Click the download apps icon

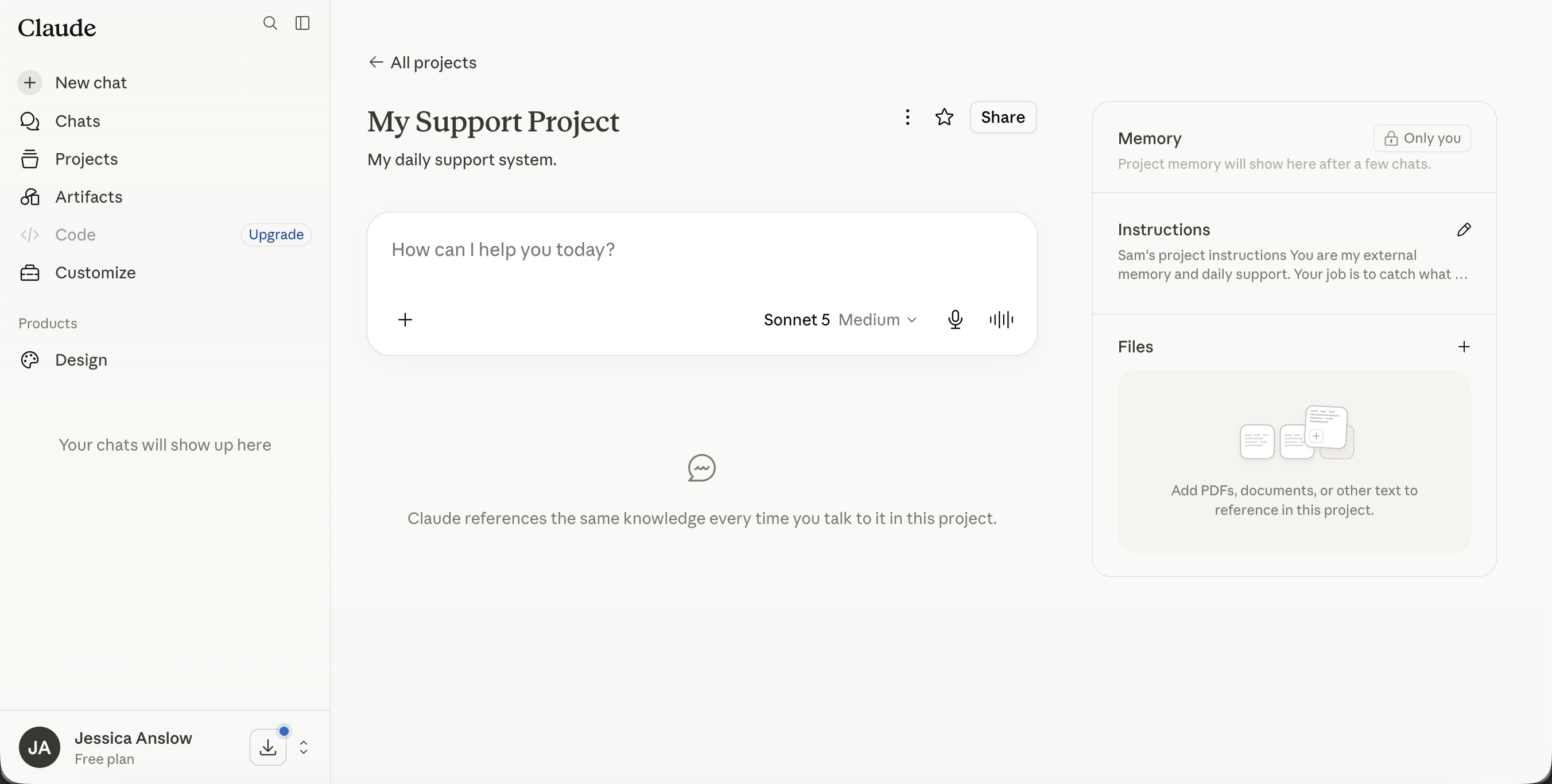pyautogui.click(x=268, y=747)
